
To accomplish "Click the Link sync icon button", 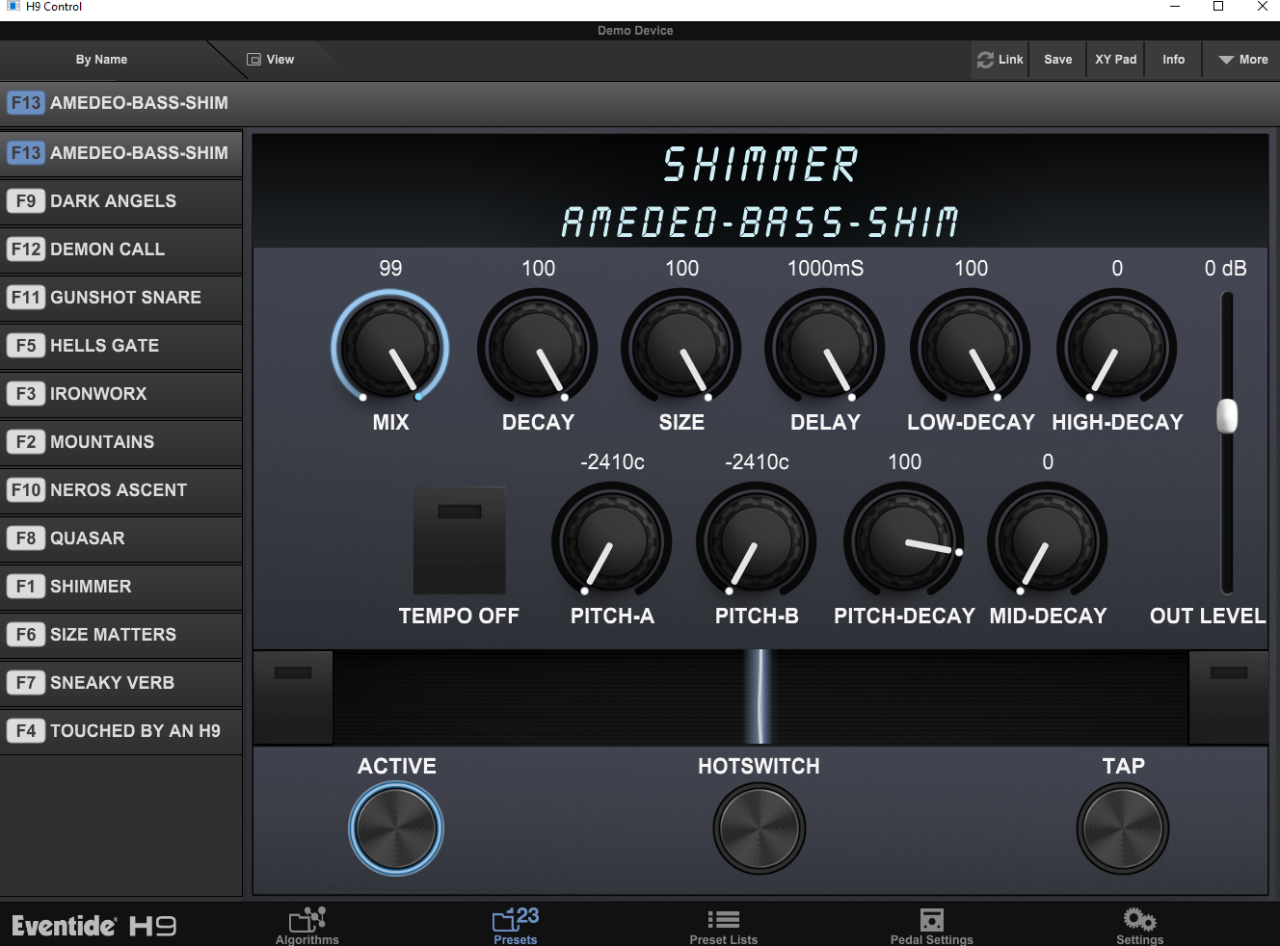I will pos(1000,60).
